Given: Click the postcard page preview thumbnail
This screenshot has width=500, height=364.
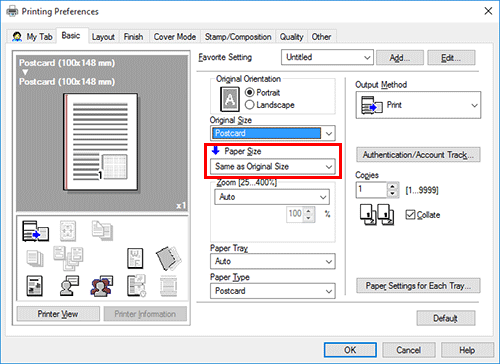Looking at the screenshot, I should (x=100, y=142).
